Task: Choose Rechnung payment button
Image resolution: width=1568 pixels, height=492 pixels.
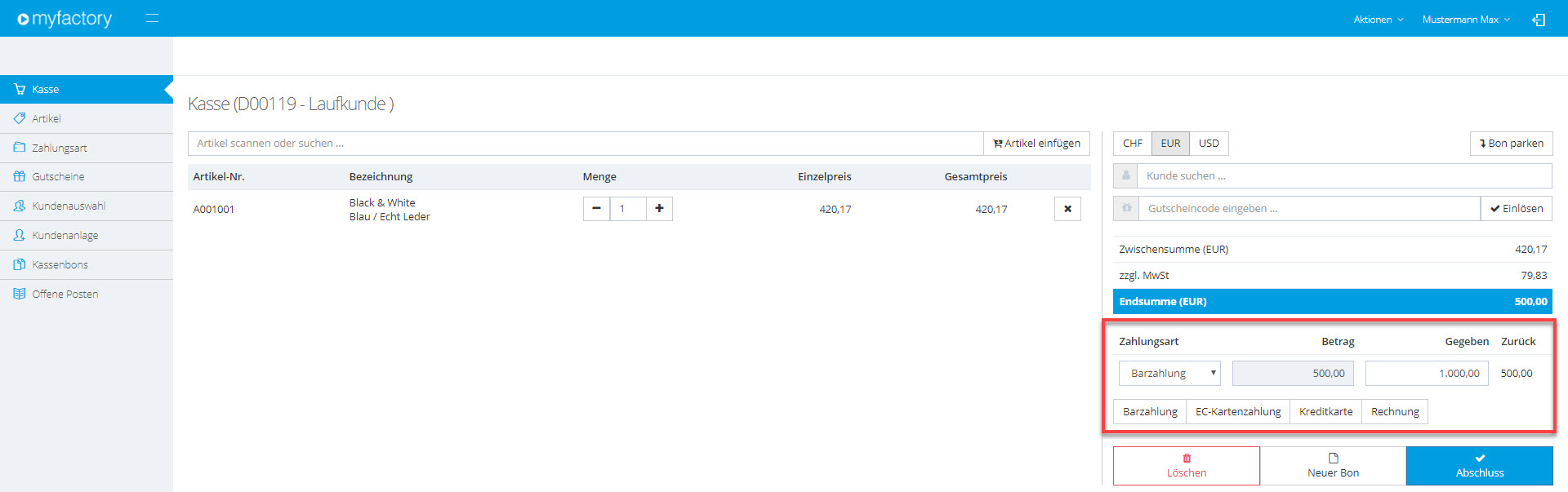Action: [1395, 412]
